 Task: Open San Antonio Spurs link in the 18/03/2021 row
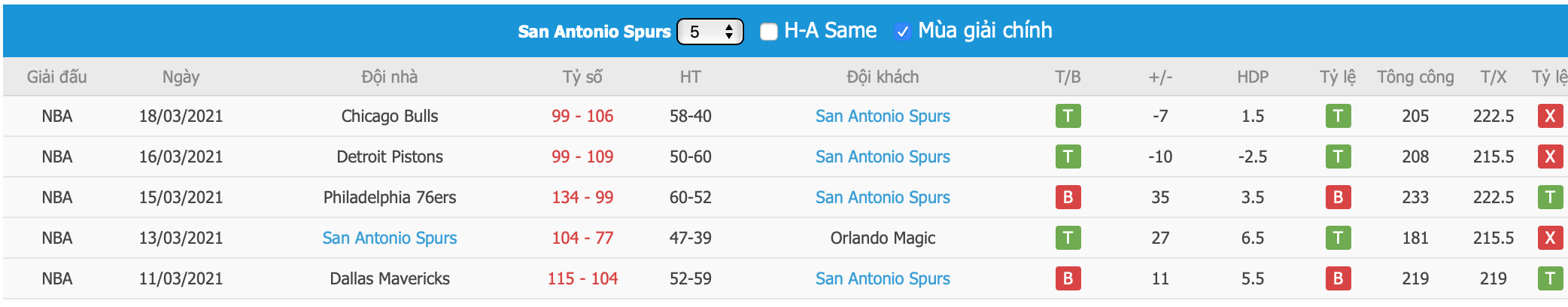(883, 116)
